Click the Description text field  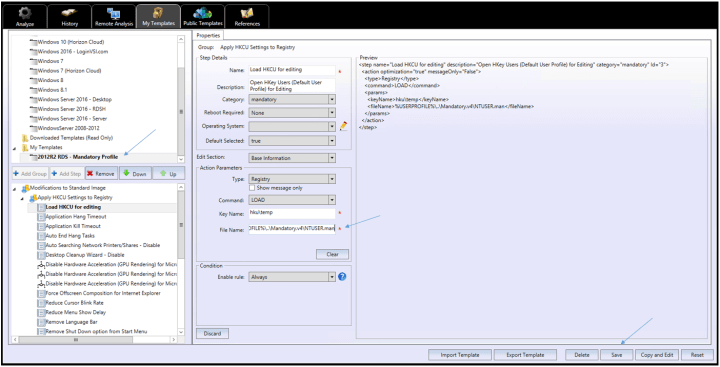point(292,85)
